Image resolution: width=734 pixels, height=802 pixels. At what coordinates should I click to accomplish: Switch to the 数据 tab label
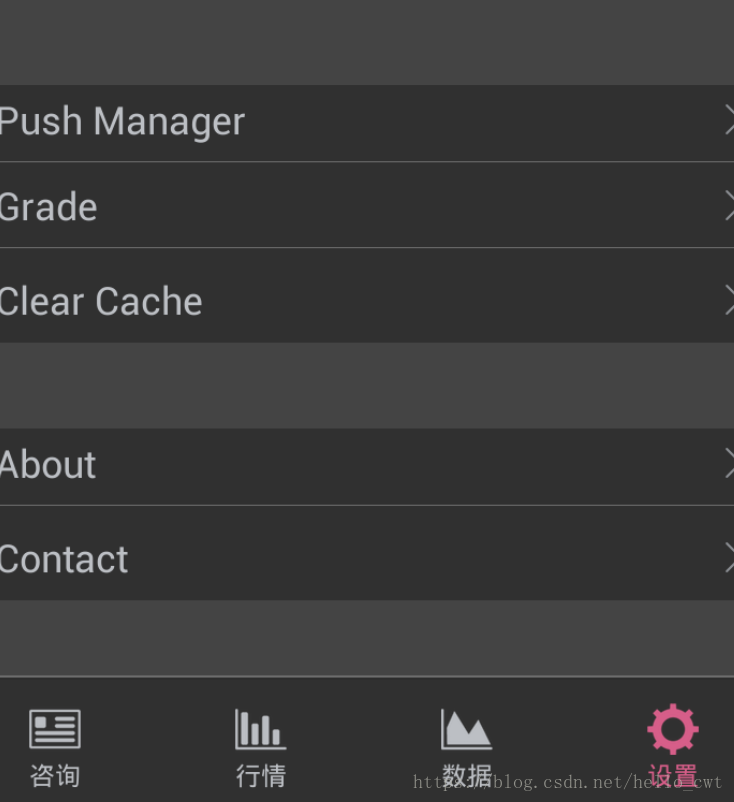tap(466, 775)
